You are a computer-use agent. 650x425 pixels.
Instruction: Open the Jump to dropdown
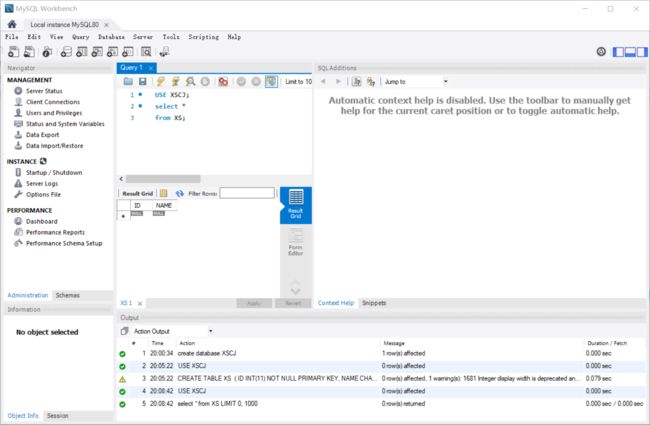(416, 82)
